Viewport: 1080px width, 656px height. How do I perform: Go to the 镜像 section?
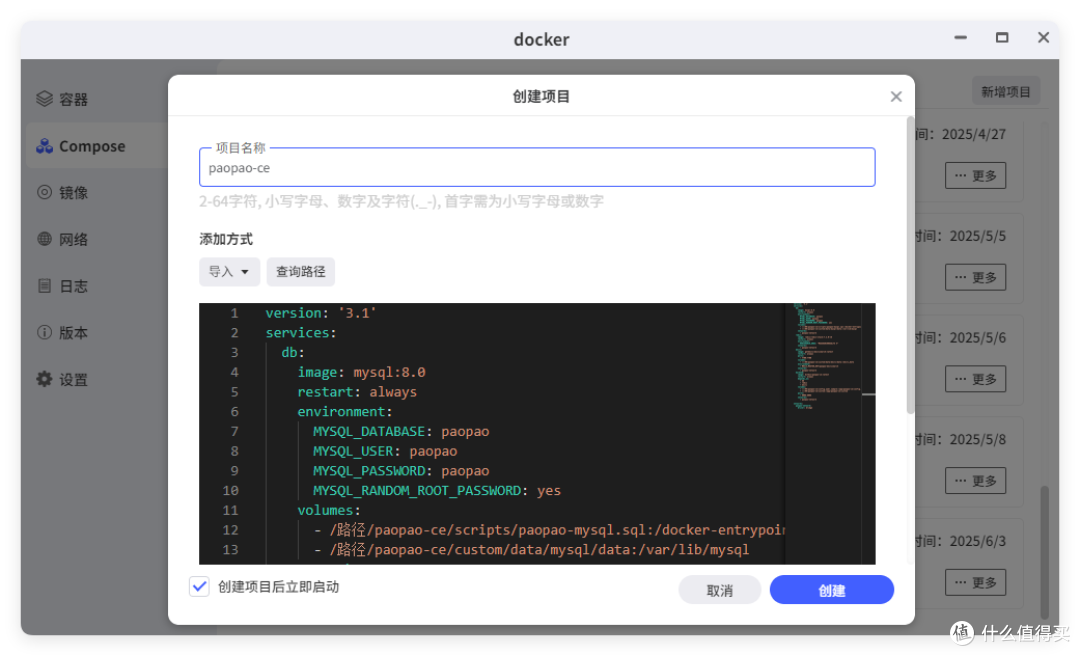(x=73, y=193)
